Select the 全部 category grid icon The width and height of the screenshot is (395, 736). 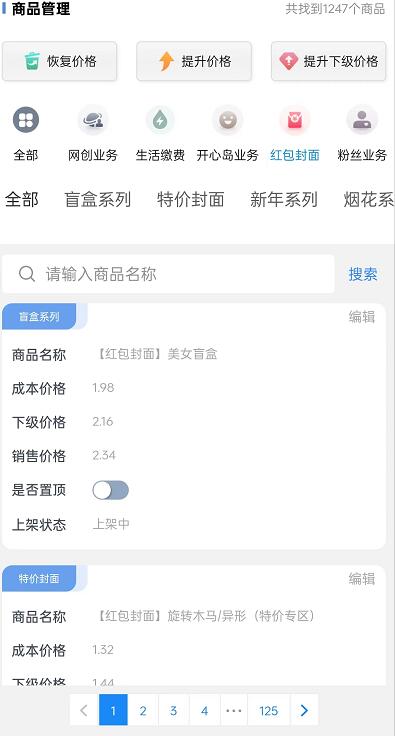click(x=26, y=120)
